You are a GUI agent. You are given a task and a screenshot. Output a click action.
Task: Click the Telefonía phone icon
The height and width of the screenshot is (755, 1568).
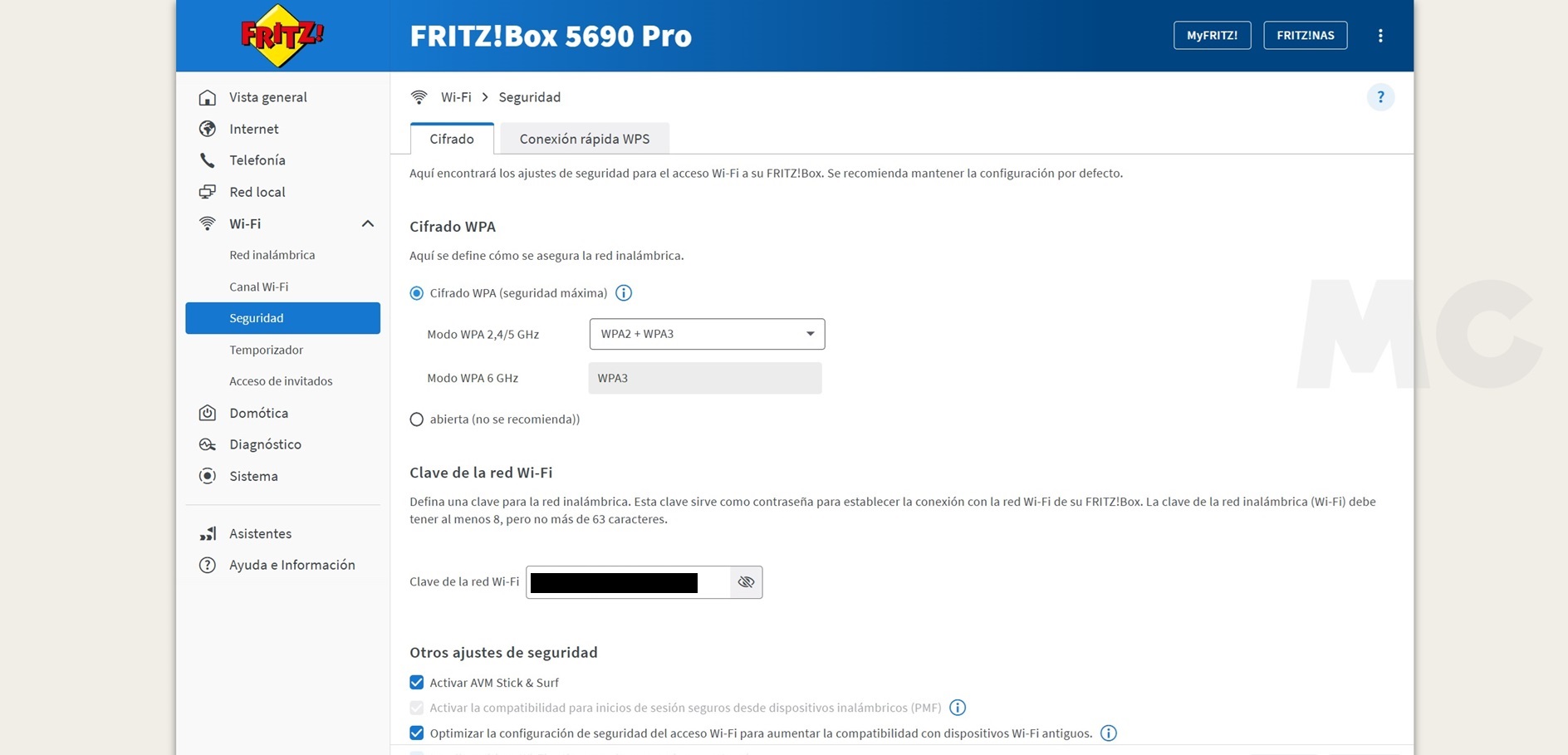pyautogui.click(x=208, y=160)
